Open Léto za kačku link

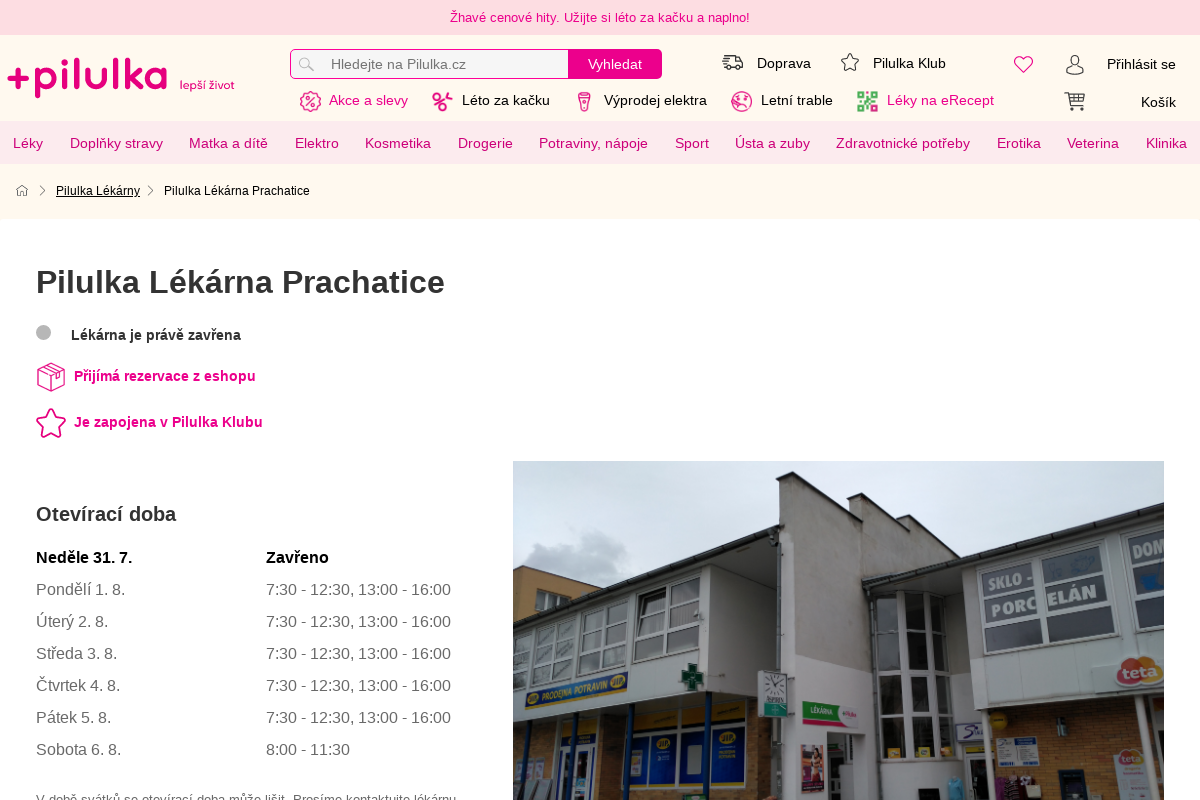(506, 100)
